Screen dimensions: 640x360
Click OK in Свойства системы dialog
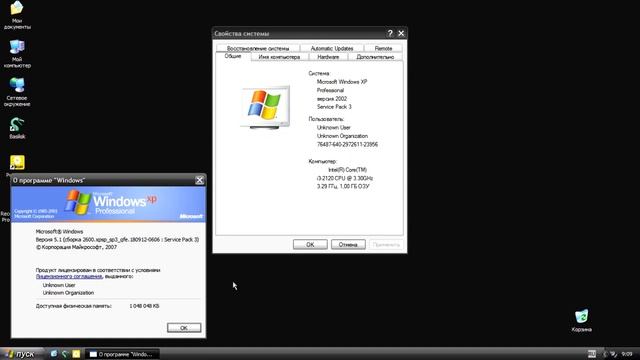[x=310, y=244]
